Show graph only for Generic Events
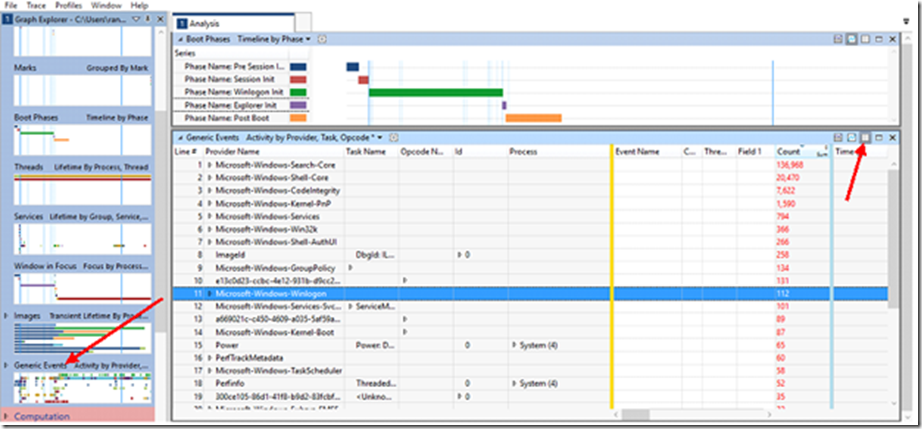The image size is (922, 429). [851, 138]
